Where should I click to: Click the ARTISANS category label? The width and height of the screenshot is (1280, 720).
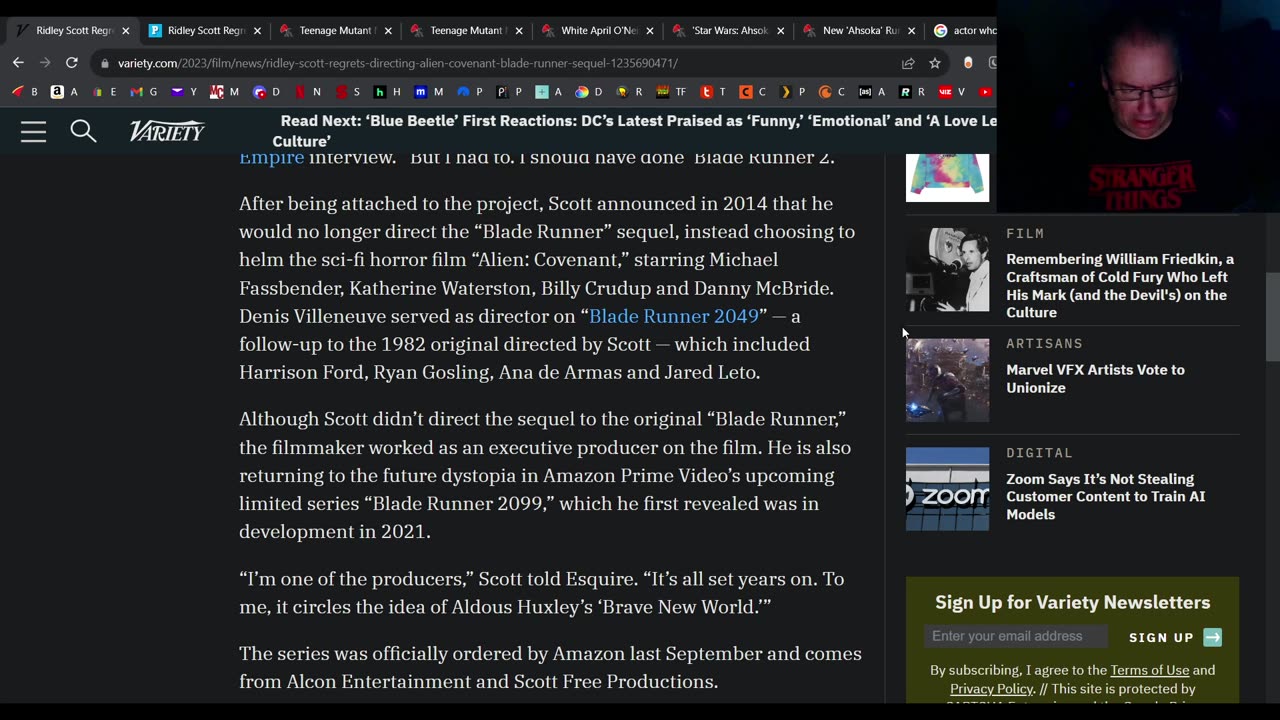point(1044,343)
